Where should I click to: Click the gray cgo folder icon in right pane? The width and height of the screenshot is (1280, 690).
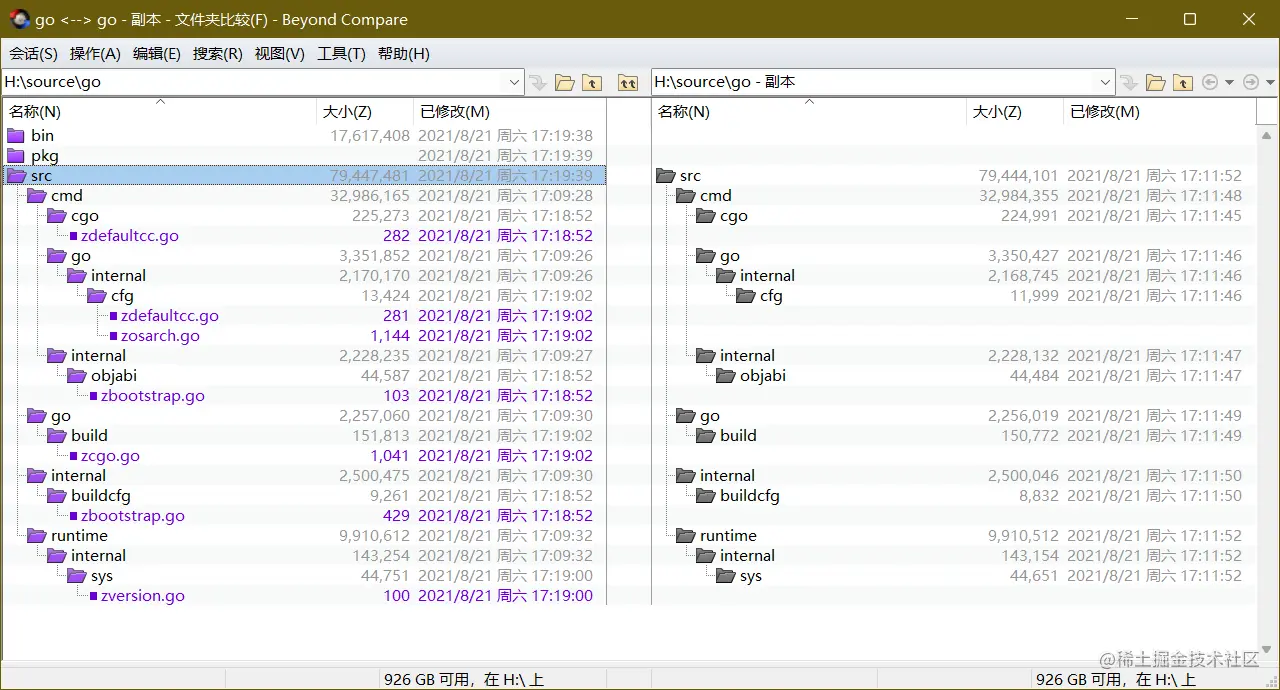click(x=705, y=216)
